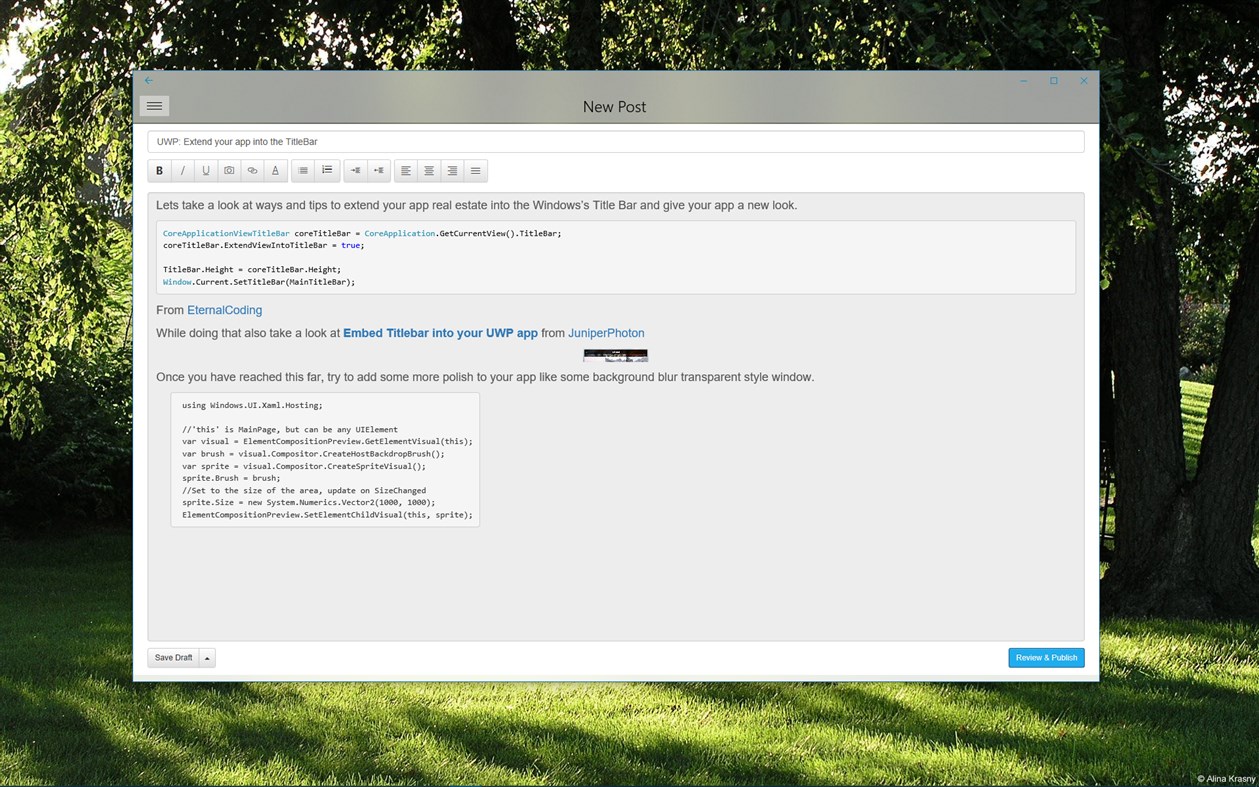
Task: Expand the Save Draft options dropdown
Action: click(x=207, y=657)
